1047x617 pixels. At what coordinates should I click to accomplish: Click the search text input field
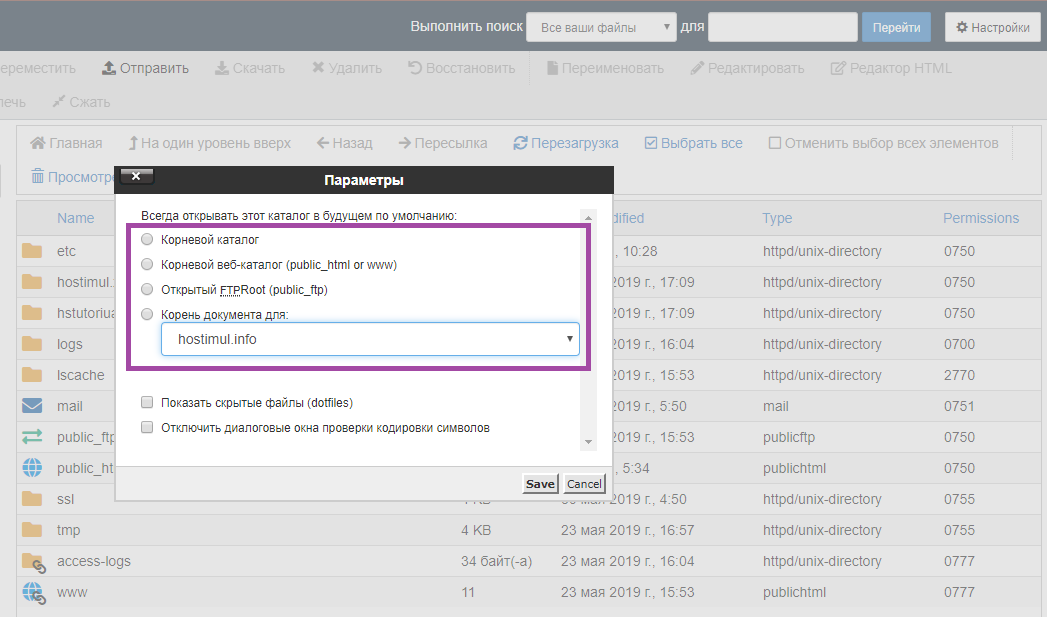[x=782, y=28]
